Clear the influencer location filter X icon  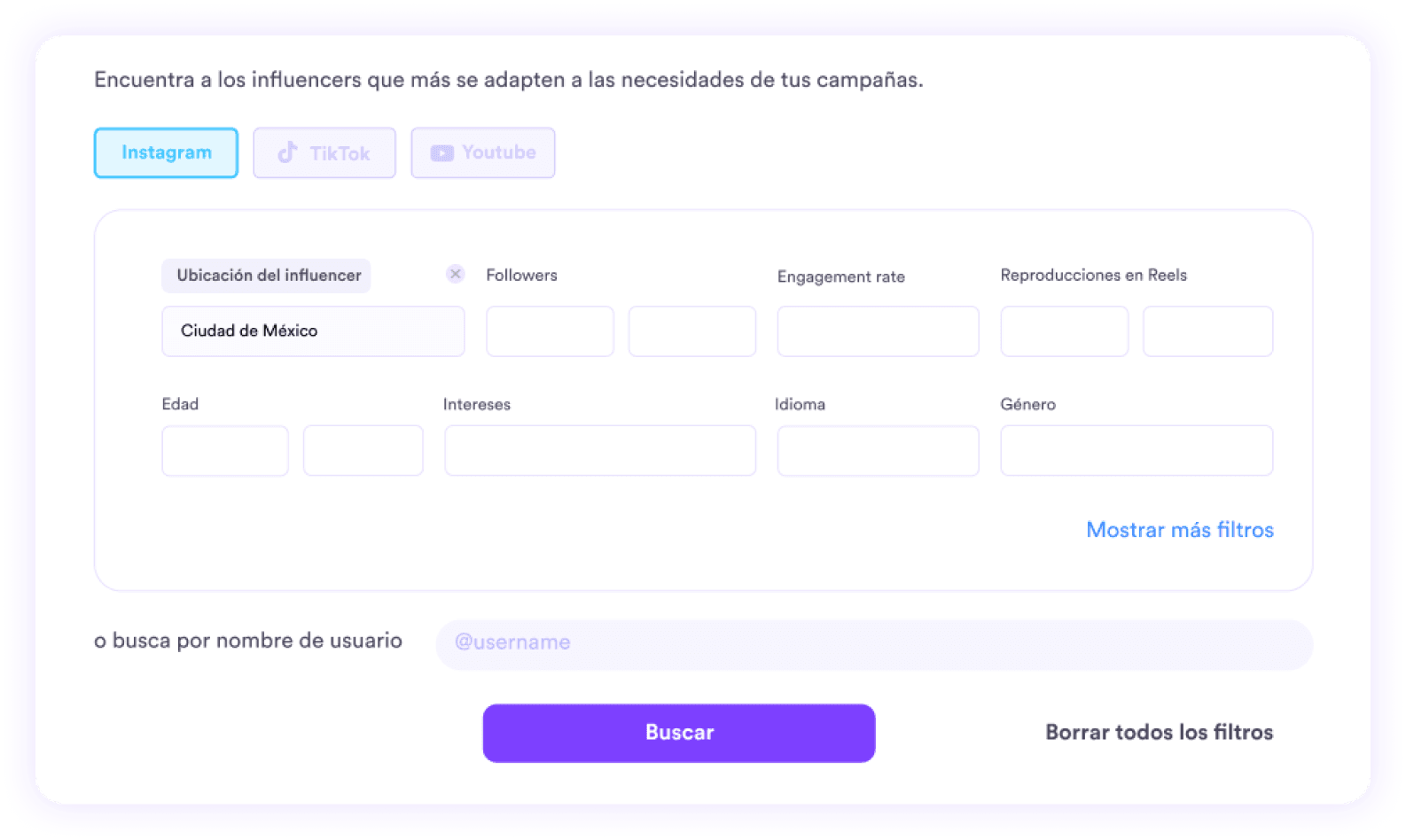[455, 274]
